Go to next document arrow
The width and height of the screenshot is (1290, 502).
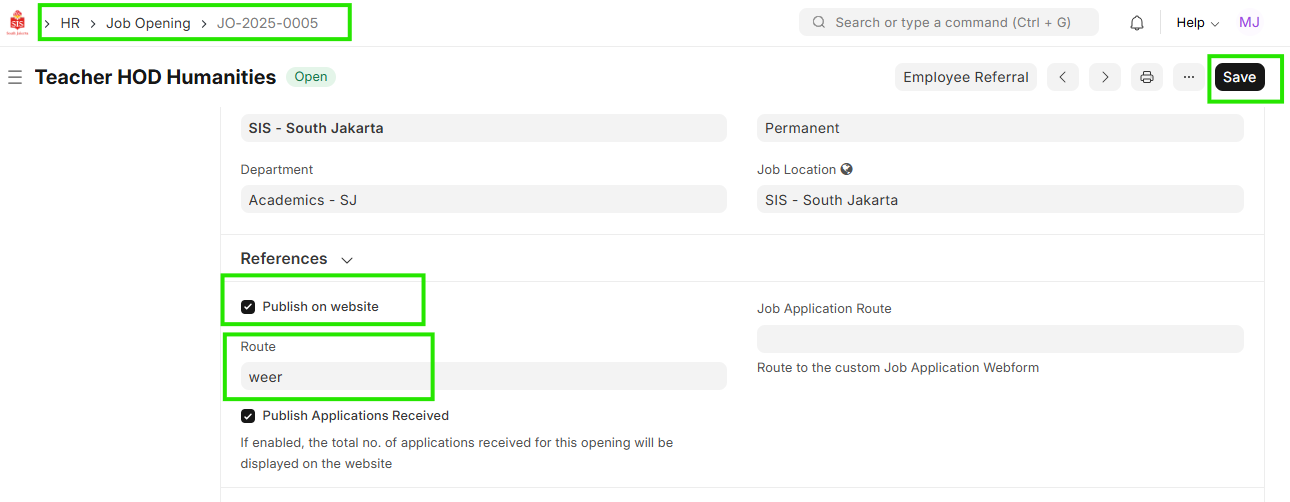point(1105,77)
